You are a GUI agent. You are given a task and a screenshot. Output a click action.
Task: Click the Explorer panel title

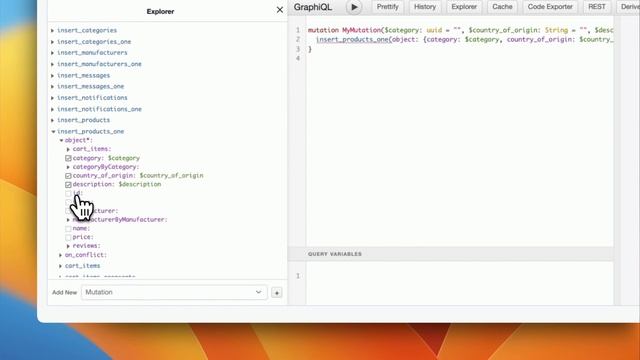coord(160,11)
